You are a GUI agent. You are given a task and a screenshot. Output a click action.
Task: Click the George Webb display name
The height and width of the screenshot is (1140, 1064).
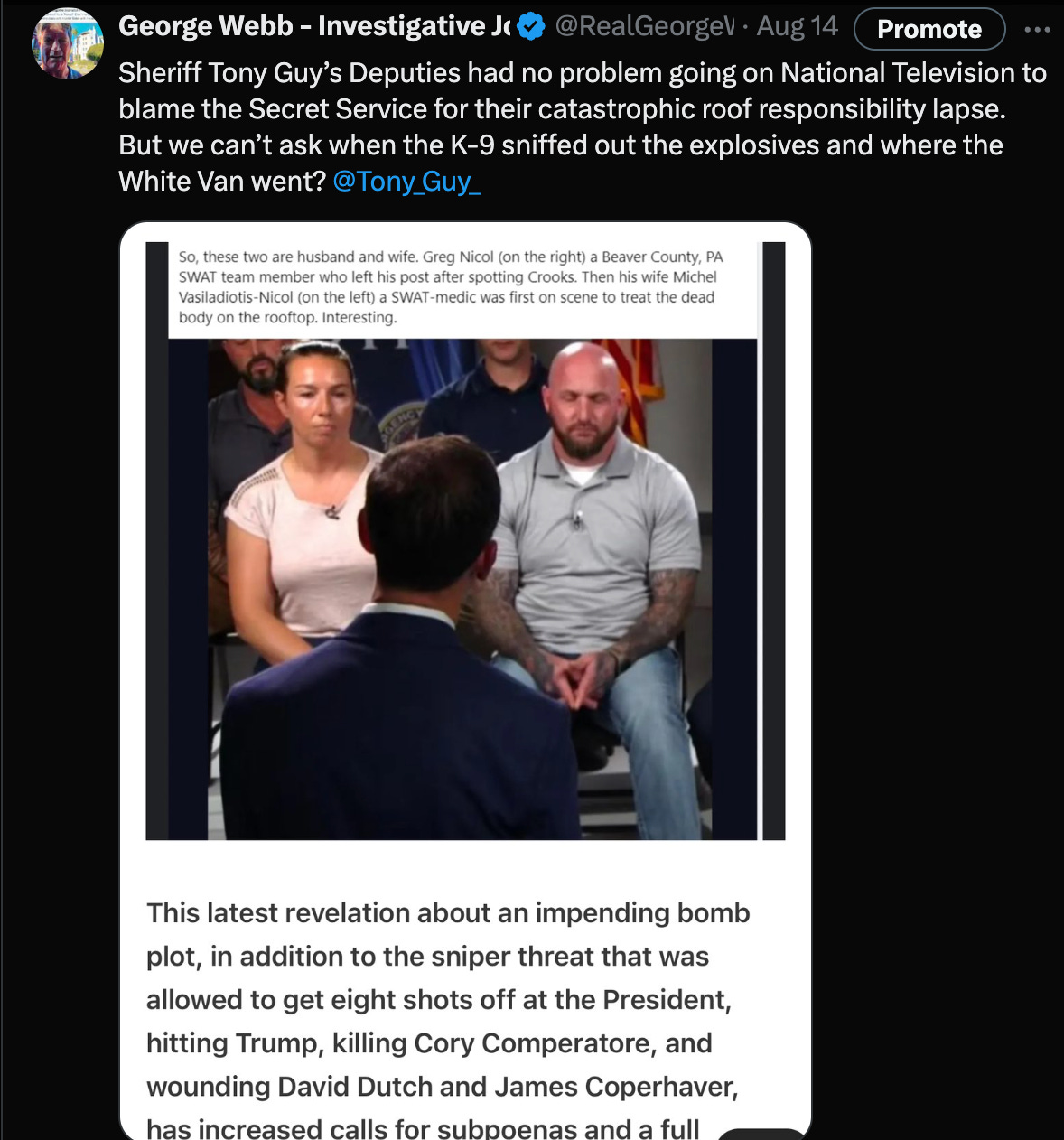[315, 27]
